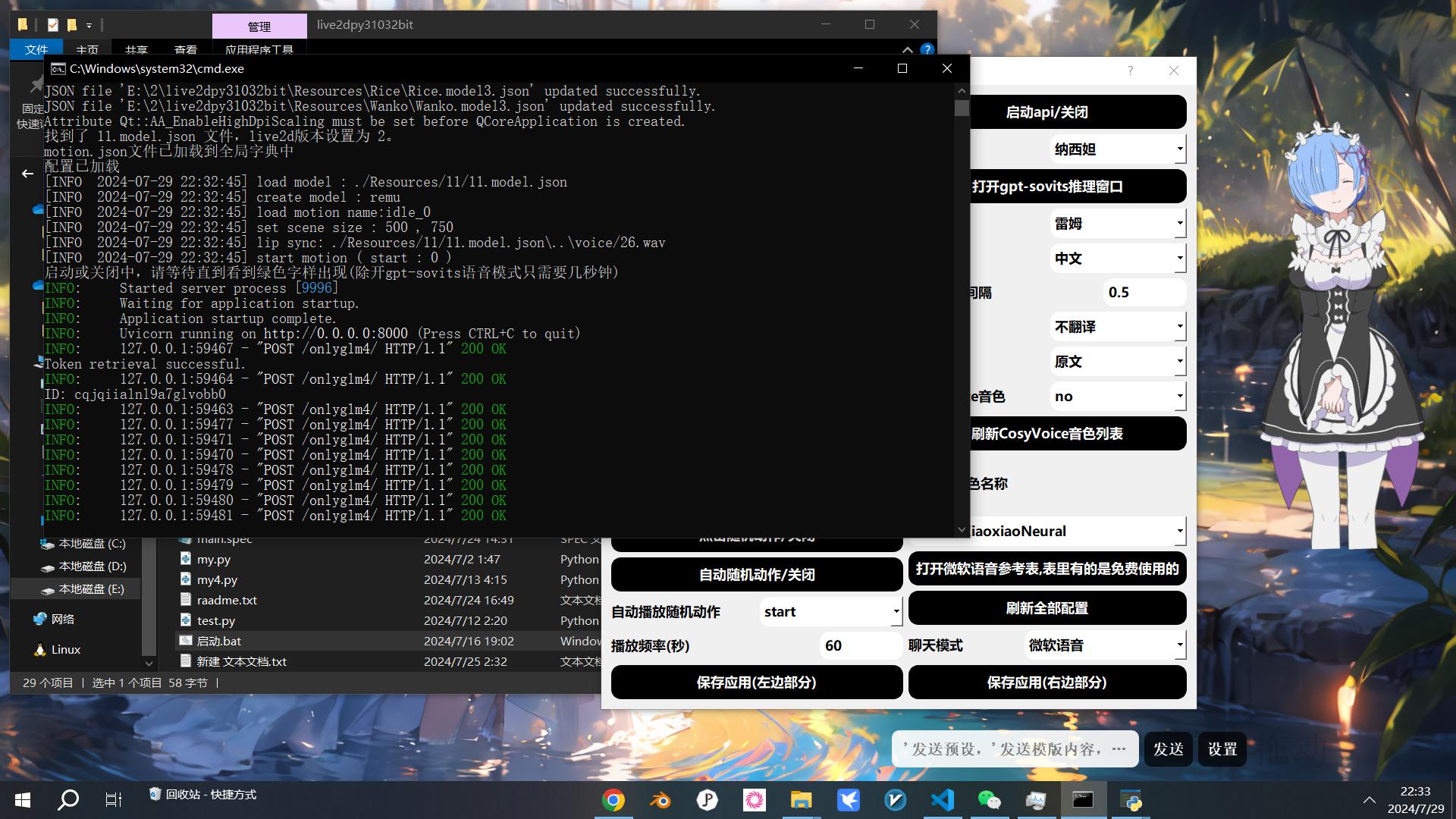
Task: Click 保存应用(左边部分) button
Action: coord(757,682)
